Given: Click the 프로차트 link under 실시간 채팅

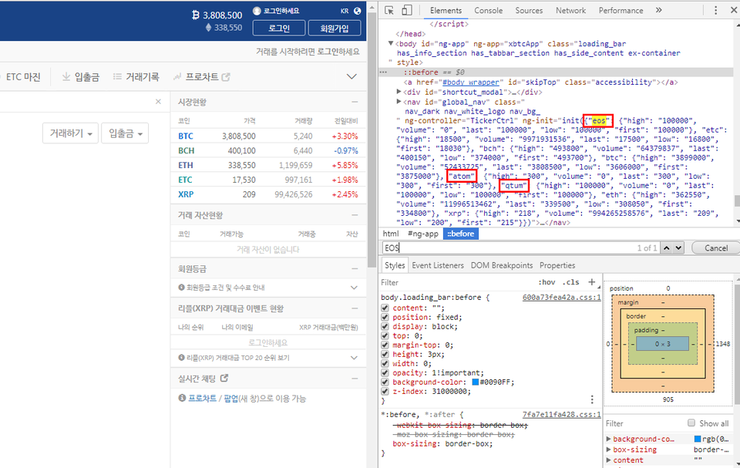Looking at the screenshot, I should pyautogui.click(x=202, y=398).
